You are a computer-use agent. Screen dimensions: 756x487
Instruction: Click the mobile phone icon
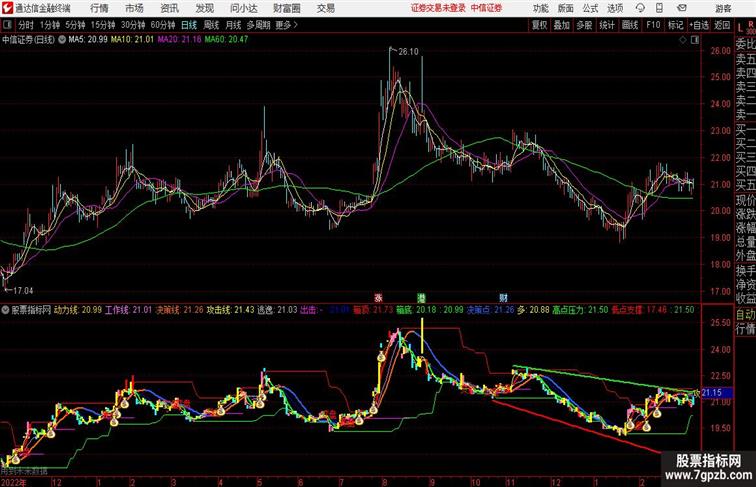pyautogui.click(x=660, y=8)
